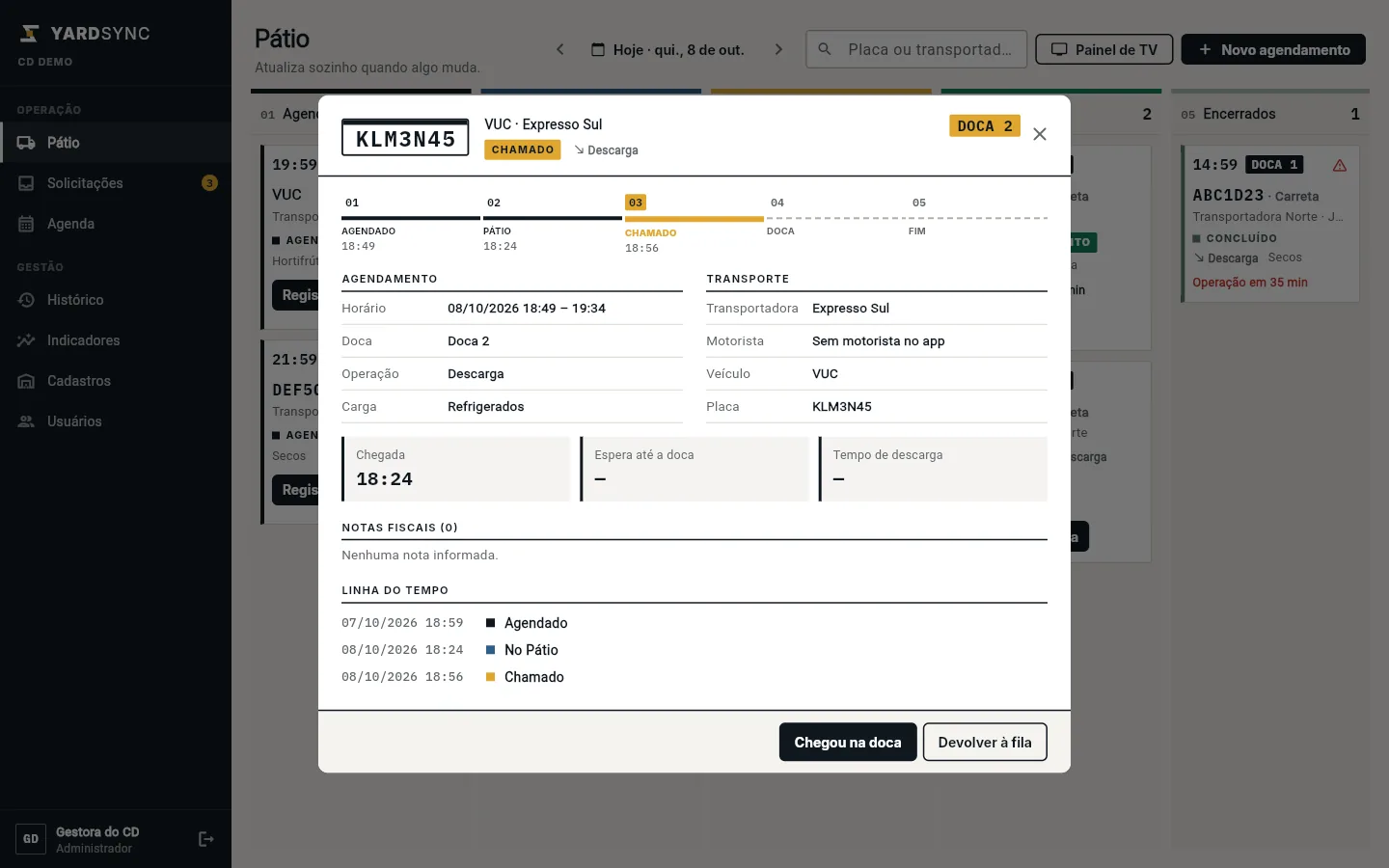Open Histórico in the sidebar
Image resolution: width=1389 pixels, height=868 pixels.
click(x=116, y=300)
